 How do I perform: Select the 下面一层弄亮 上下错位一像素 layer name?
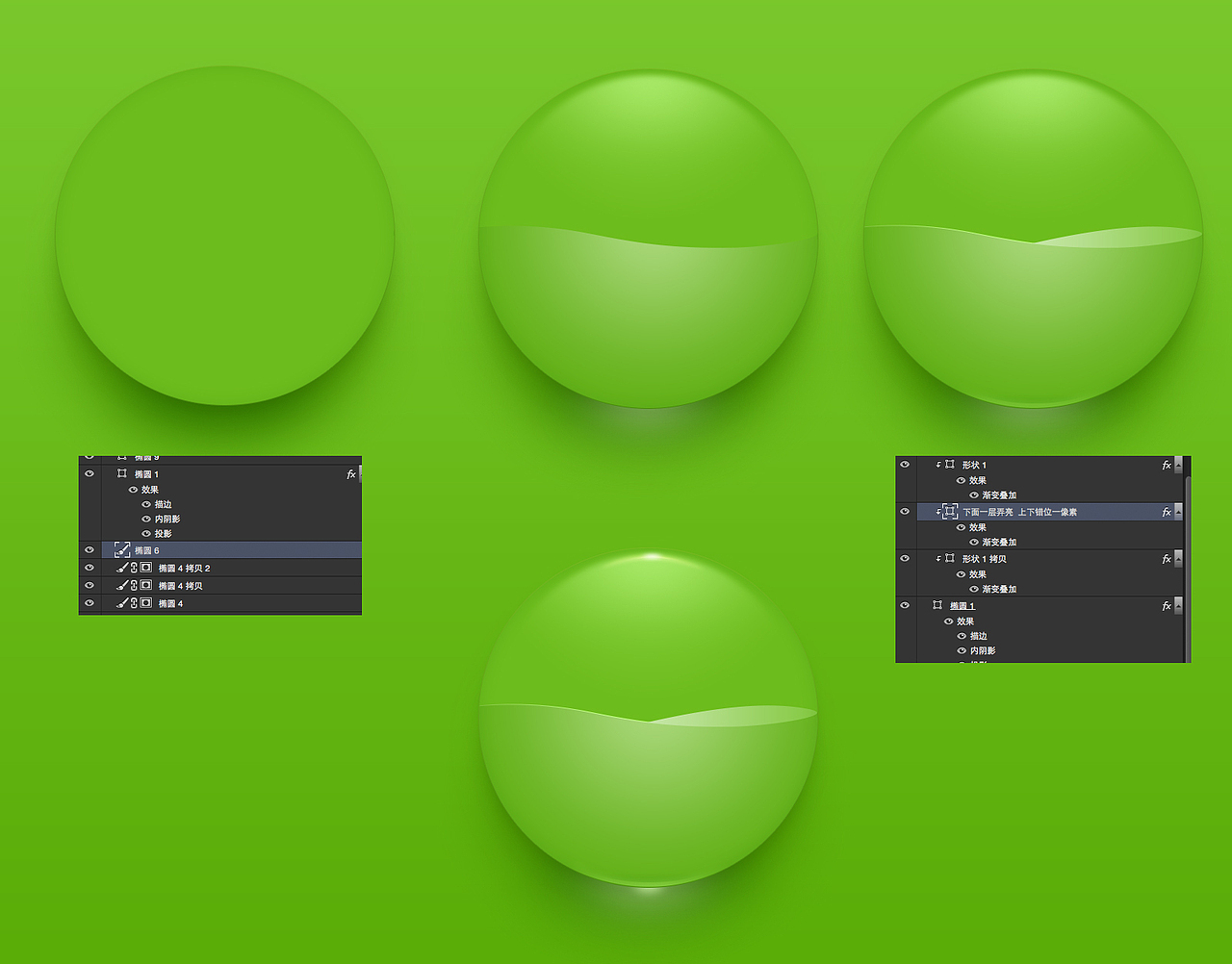point(1020,512)
